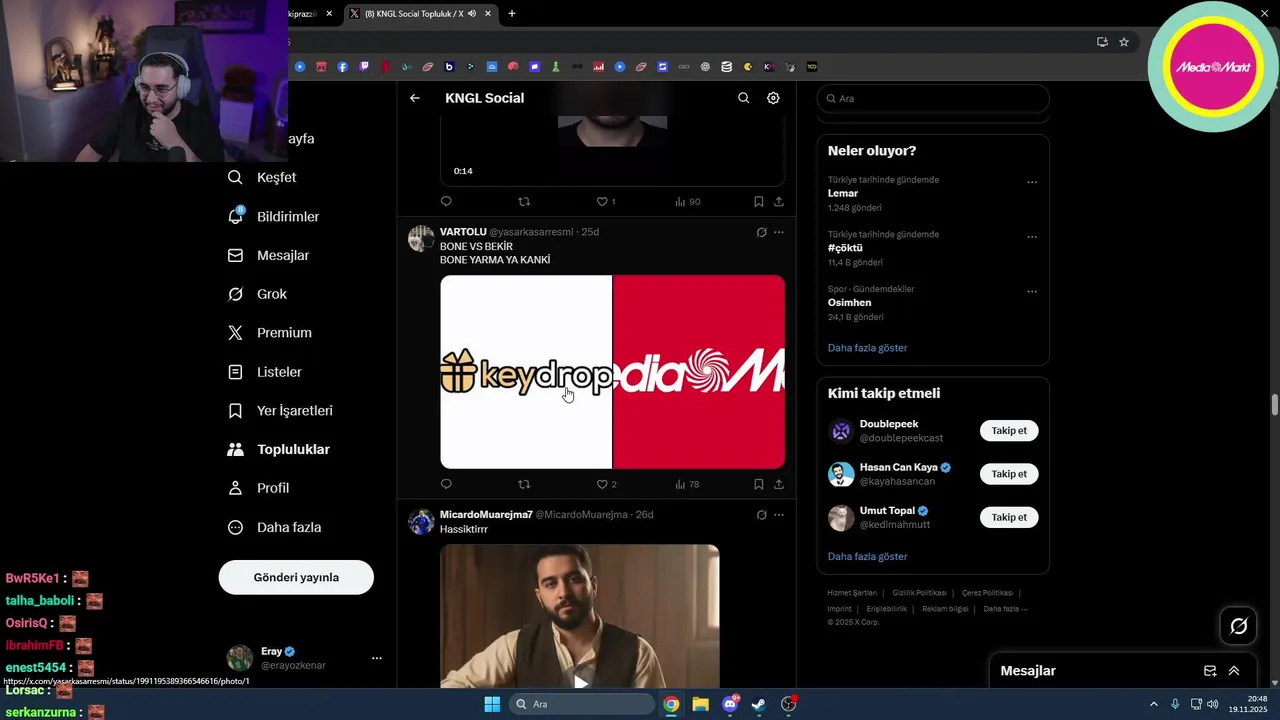Open Chrome from the taskbar

coord(671,704)
